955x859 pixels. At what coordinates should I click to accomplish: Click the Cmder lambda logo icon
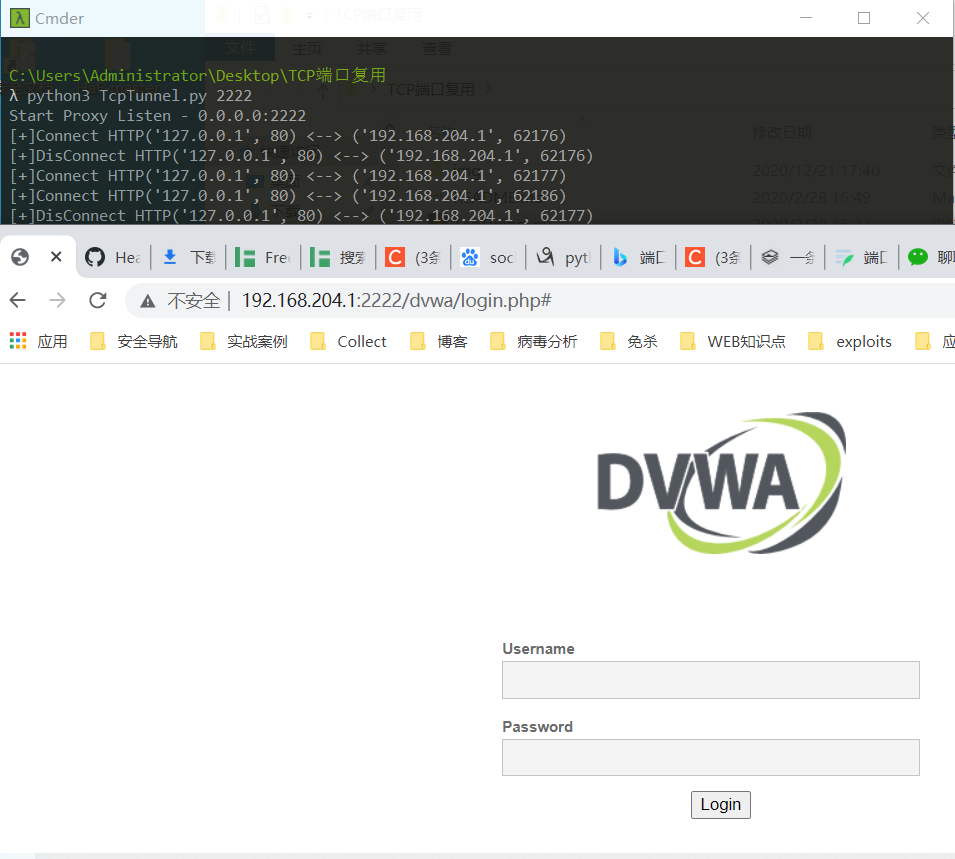(19, 18)
